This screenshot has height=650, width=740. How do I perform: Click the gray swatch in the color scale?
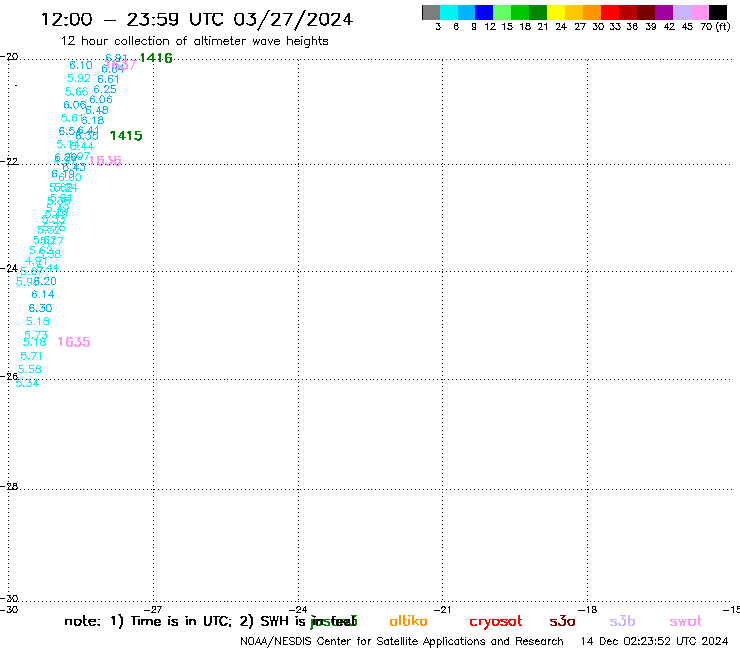coord(431,12)
